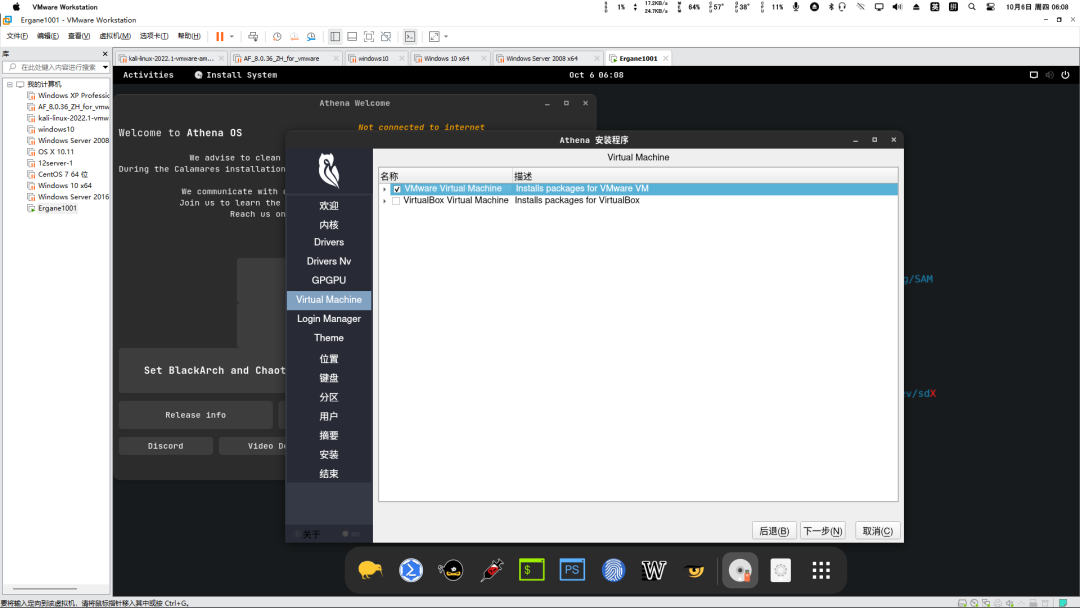Click the Discord button in Athena Welcome
This screenshot has width=1080, height=608.
[x=165, y=446]
